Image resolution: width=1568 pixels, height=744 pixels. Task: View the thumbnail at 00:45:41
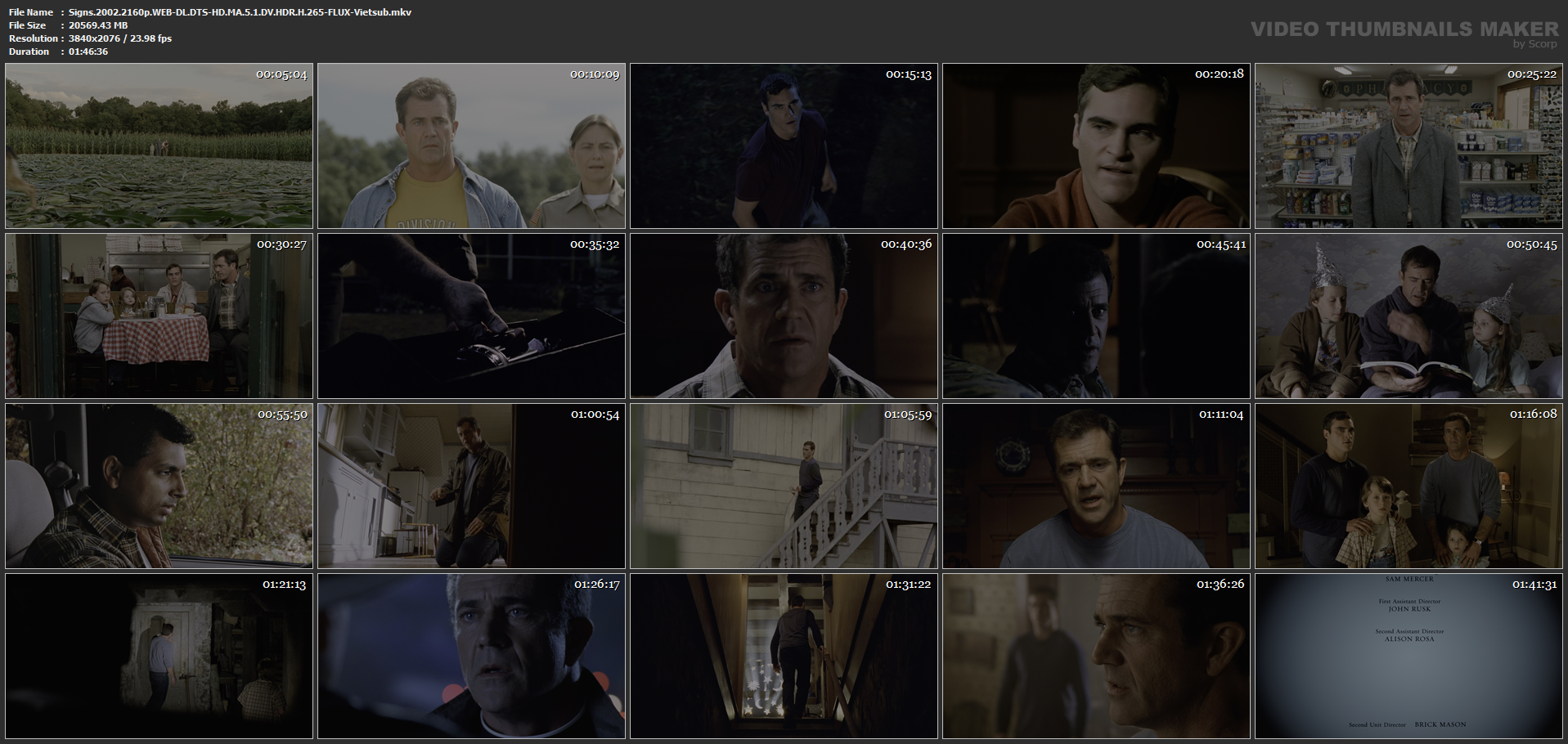[1096, 316]
